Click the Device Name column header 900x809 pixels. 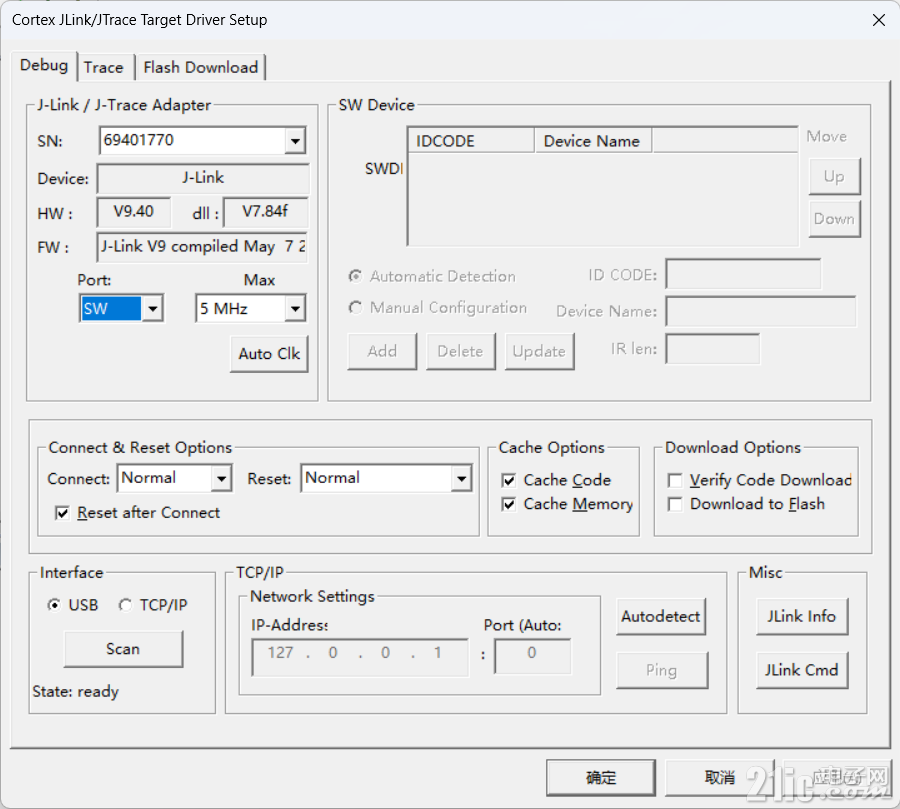click(x=593, y=141)
